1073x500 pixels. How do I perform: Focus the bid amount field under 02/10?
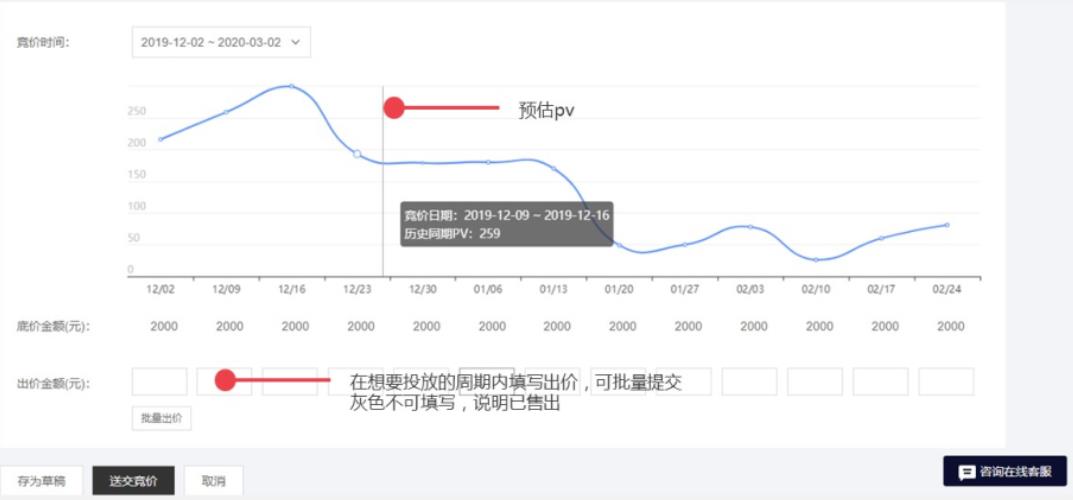point(815,382)
